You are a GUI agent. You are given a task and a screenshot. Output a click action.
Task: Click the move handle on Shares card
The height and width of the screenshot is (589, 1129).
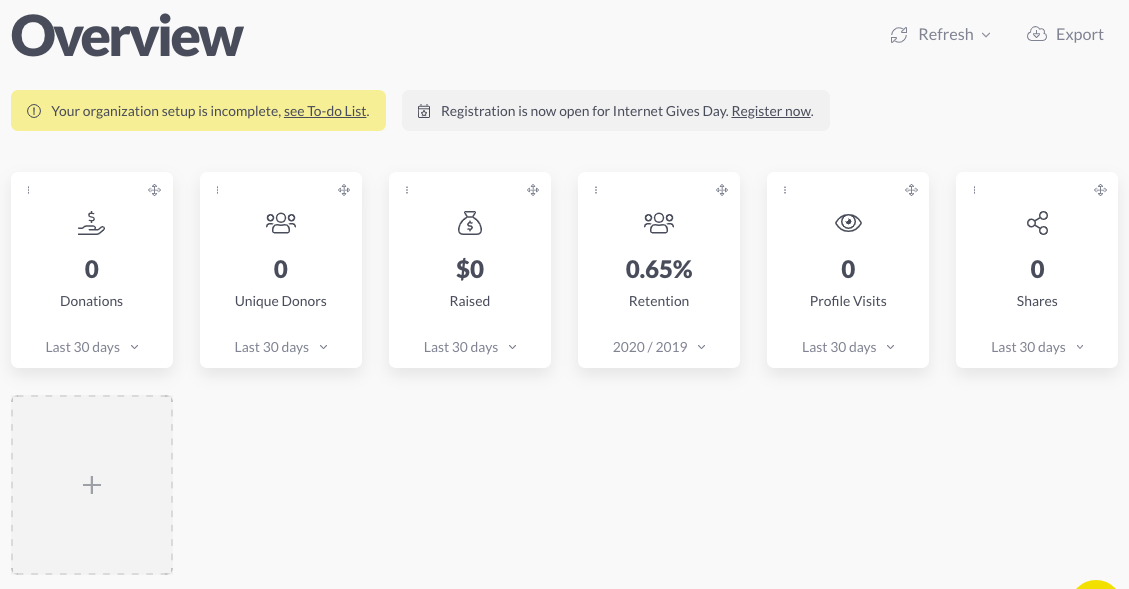(x=1100, y=190)
